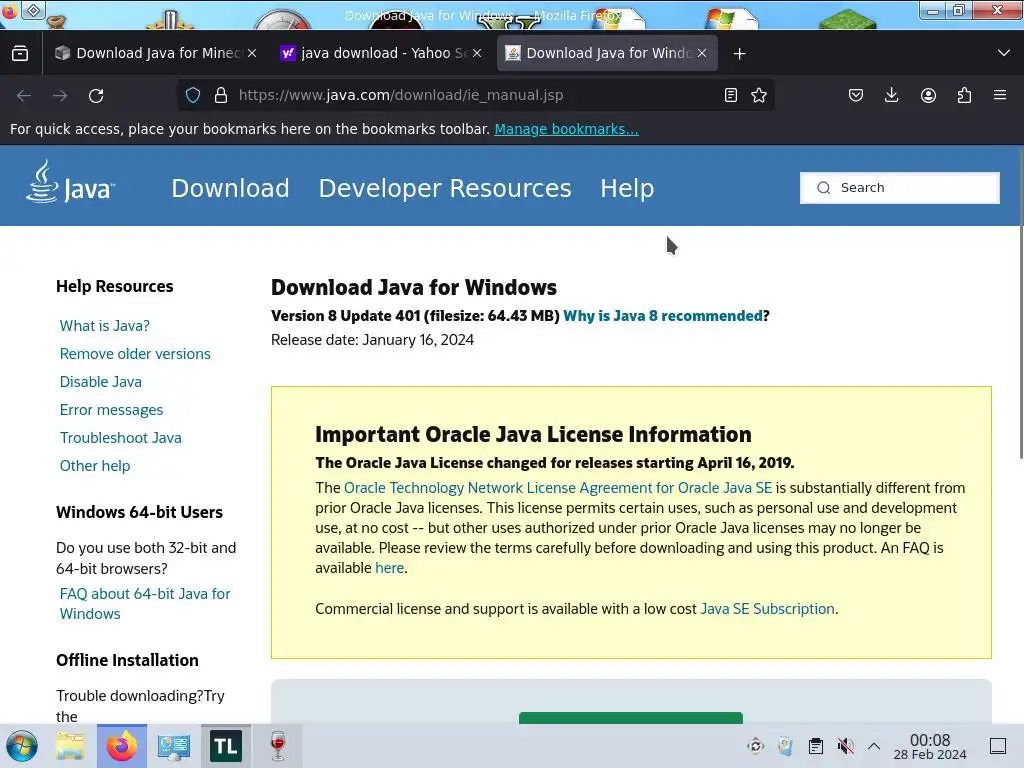Image resolution: width=1024 pixels, height=768 pixels.
Task: Close the Download Java for Windows tab
Action: tap(702, 54)
